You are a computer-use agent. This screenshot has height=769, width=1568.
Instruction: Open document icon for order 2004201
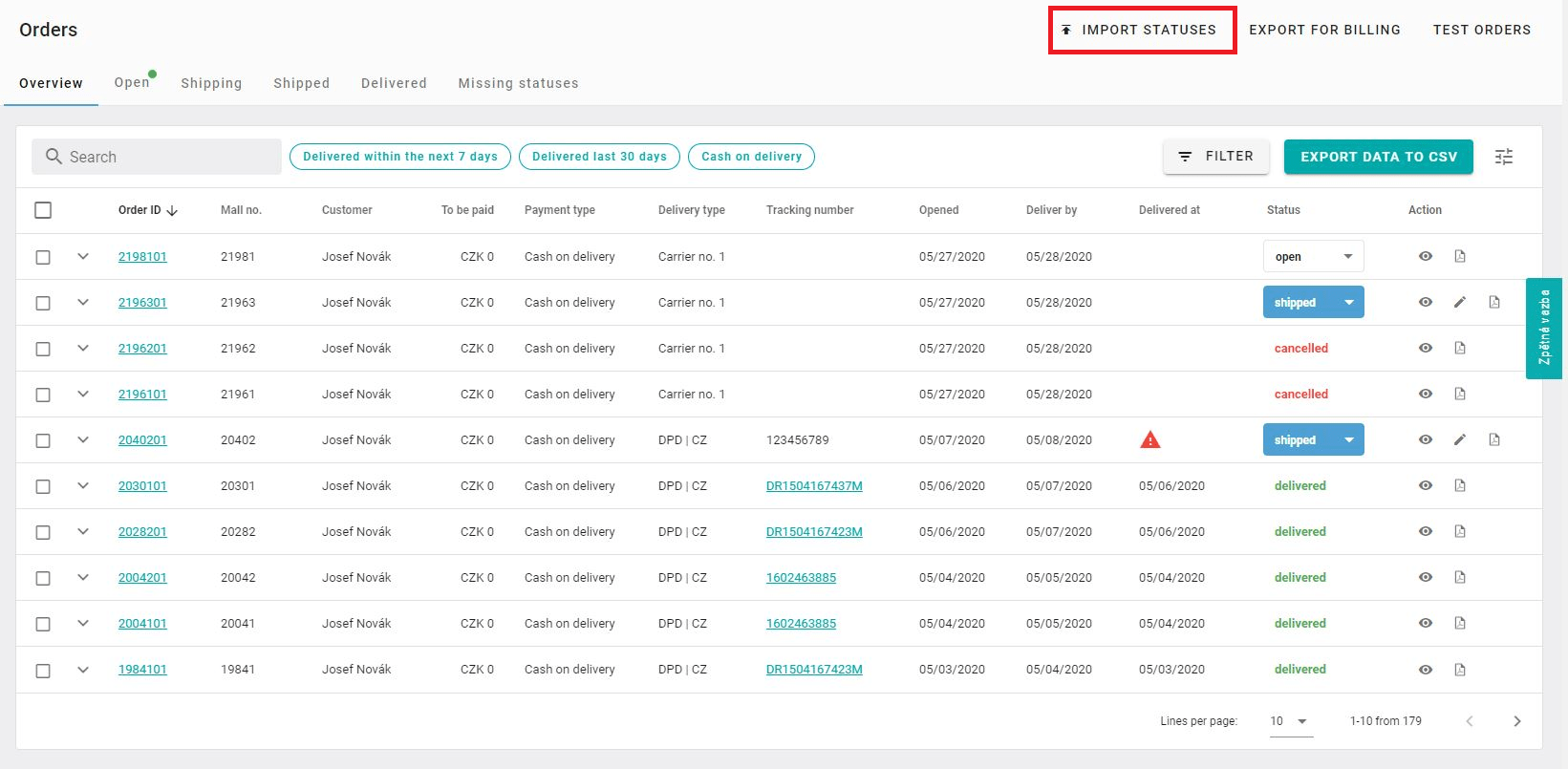pyautogui.click(x=1460, y=577)
